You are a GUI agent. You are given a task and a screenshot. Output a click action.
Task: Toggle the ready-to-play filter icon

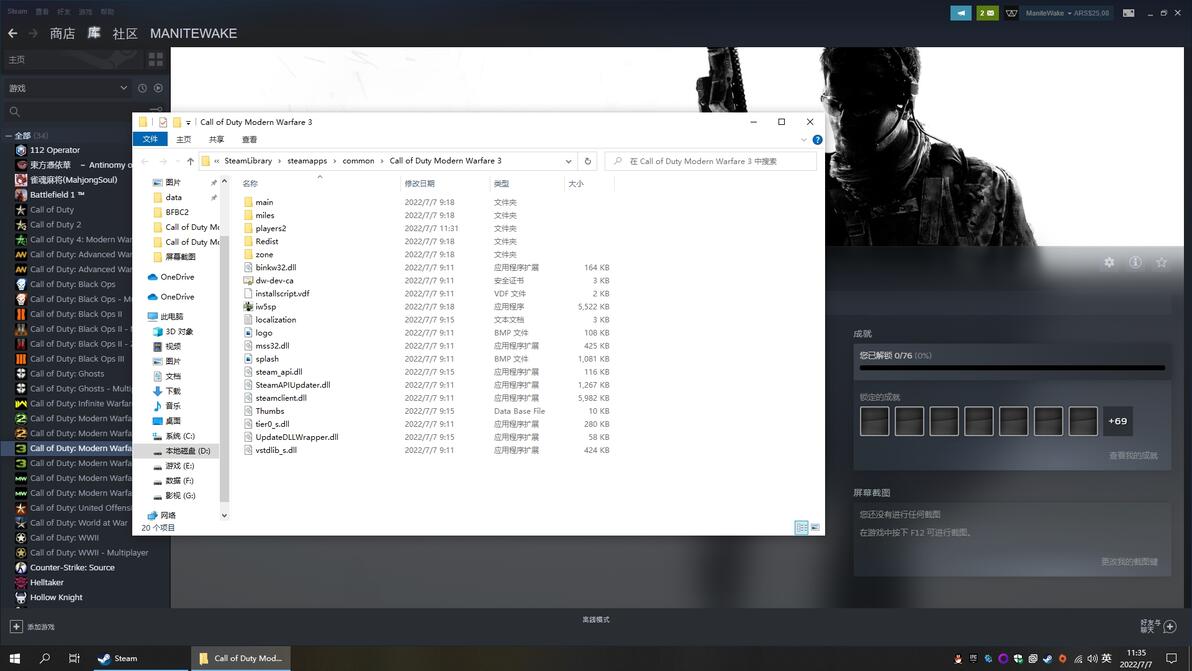click(x=158, y=88)
